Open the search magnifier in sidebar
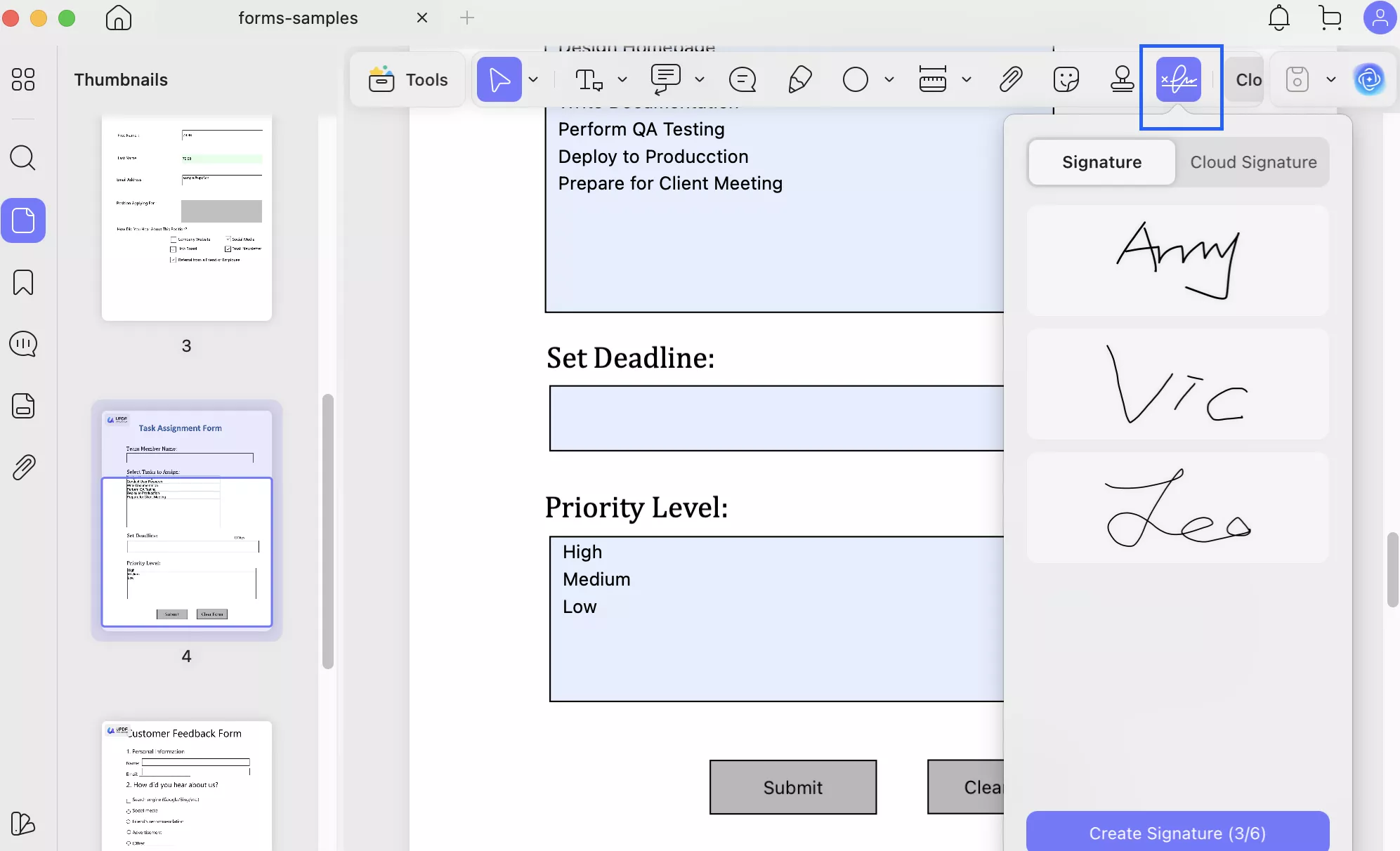Image resolution: width=1400 pixels, height=851 pixels. (x=23, y=158)
